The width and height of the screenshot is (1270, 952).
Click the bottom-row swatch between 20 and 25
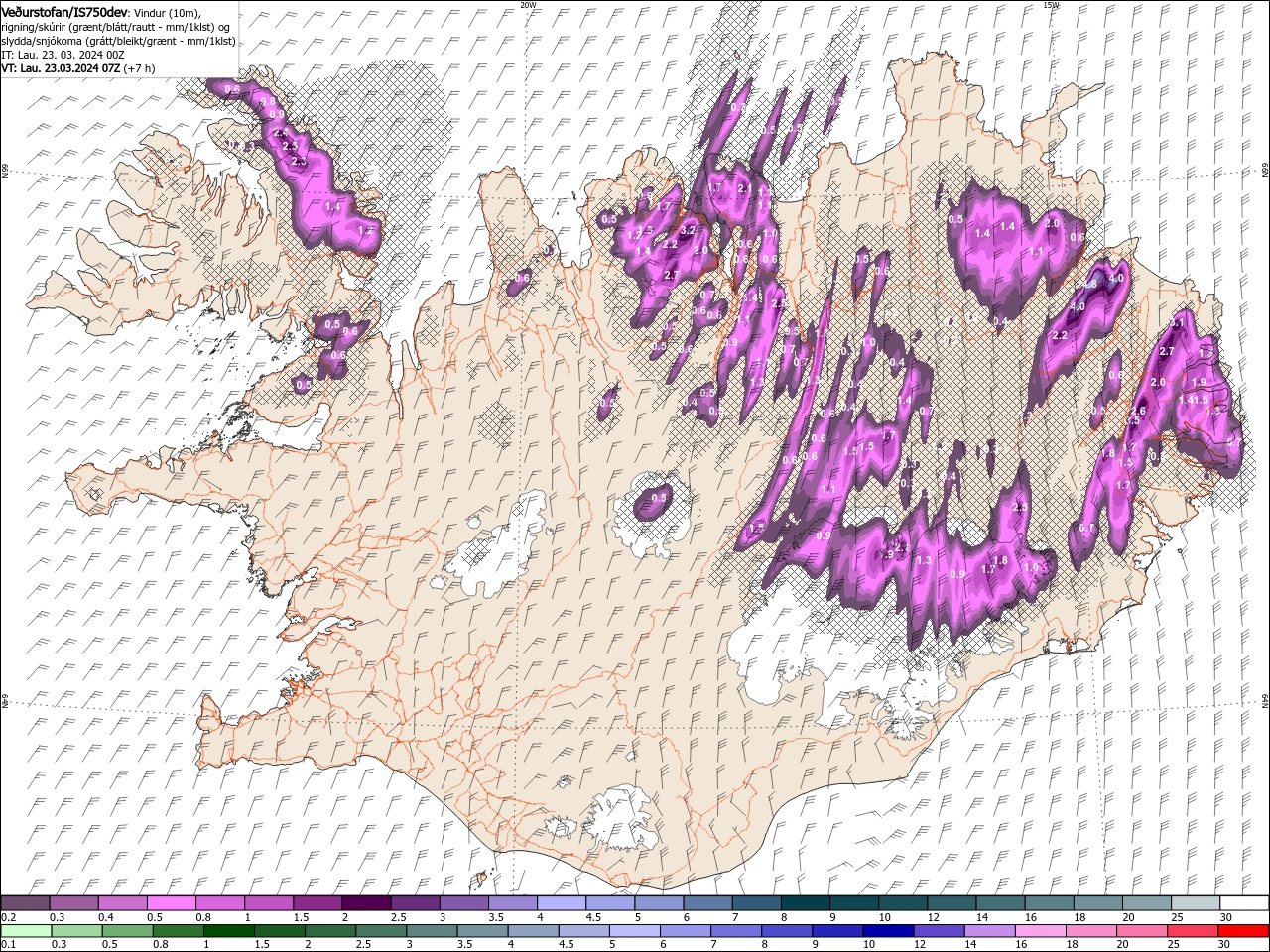point(1141,931)
